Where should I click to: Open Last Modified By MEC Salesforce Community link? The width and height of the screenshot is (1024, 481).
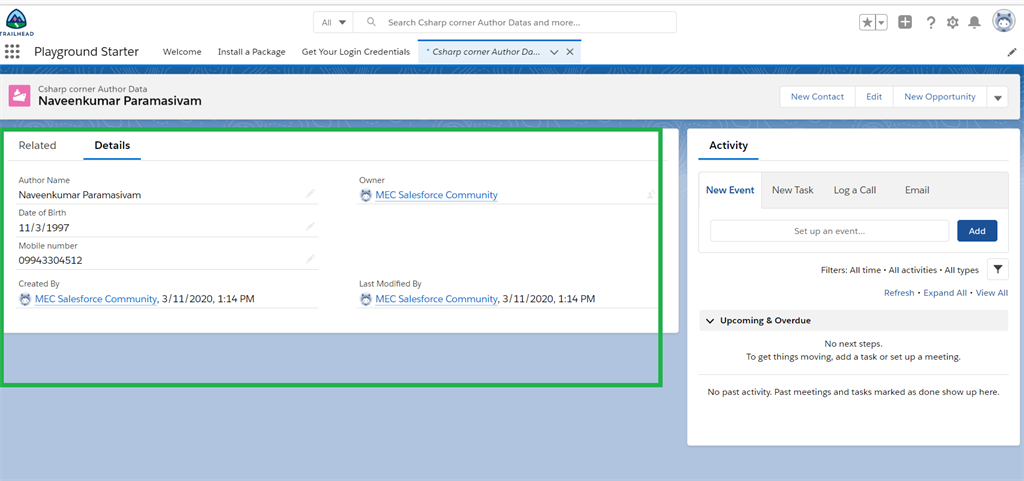pyautogui.click(x=436, y=299)
